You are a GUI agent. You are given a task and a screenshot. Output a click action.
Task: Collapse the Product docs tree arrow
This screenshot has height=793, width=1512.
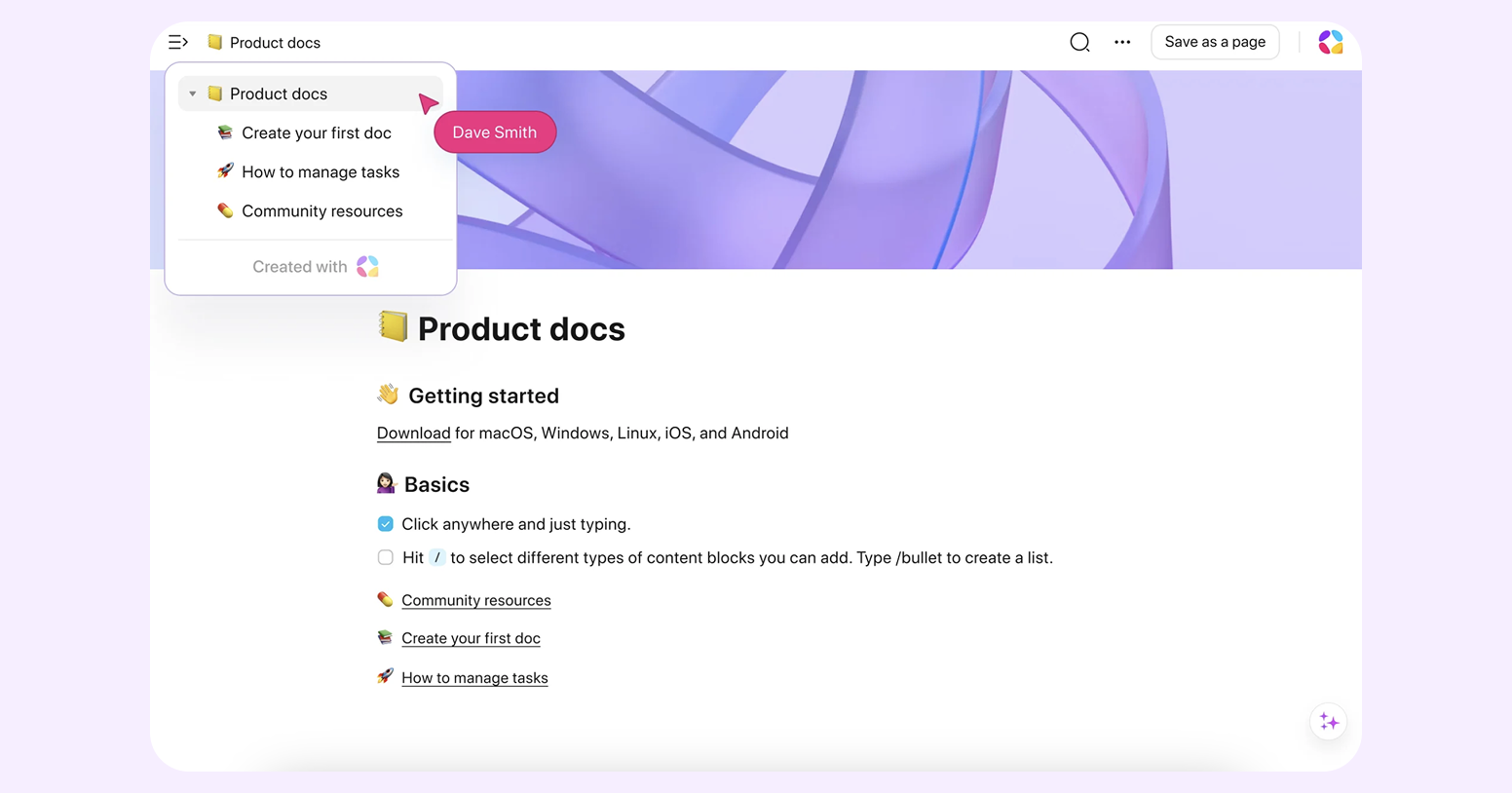point(193,94)
